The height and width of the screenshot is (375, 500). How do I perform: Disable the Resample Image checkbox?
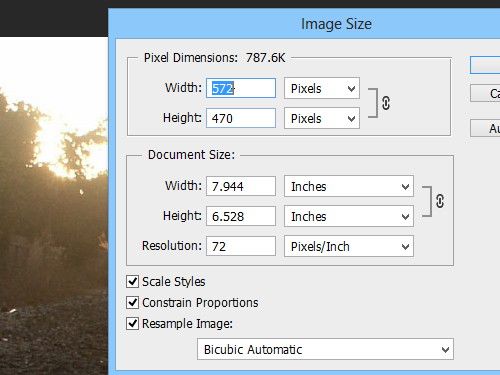132,324
